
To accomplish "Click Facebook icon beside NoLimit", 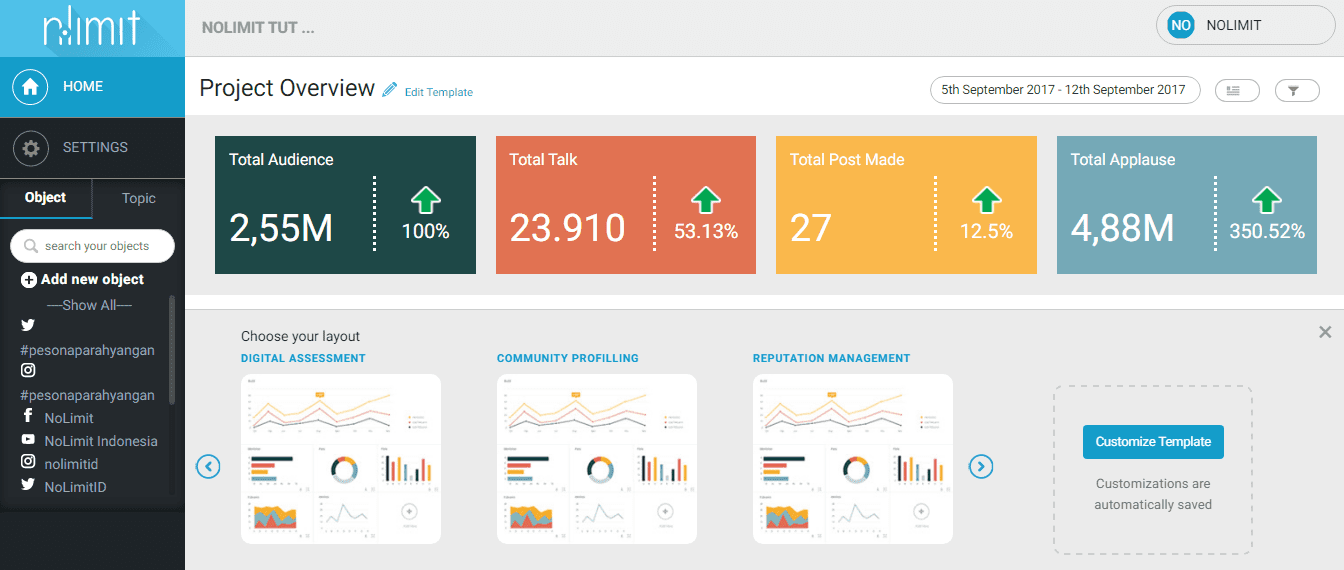I will (x=28, y=417).
